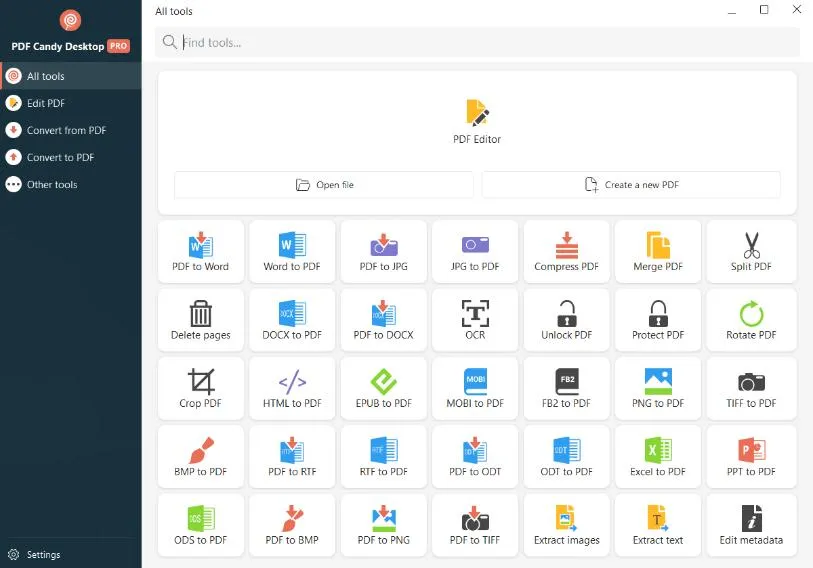Click the Rotate PDF tool
The image size is (813, 568).
[751, 320]
